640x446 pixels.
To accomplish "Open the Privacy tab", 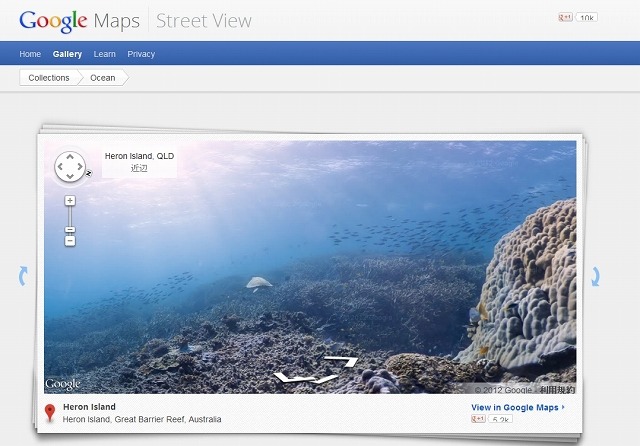I will 141,54.
